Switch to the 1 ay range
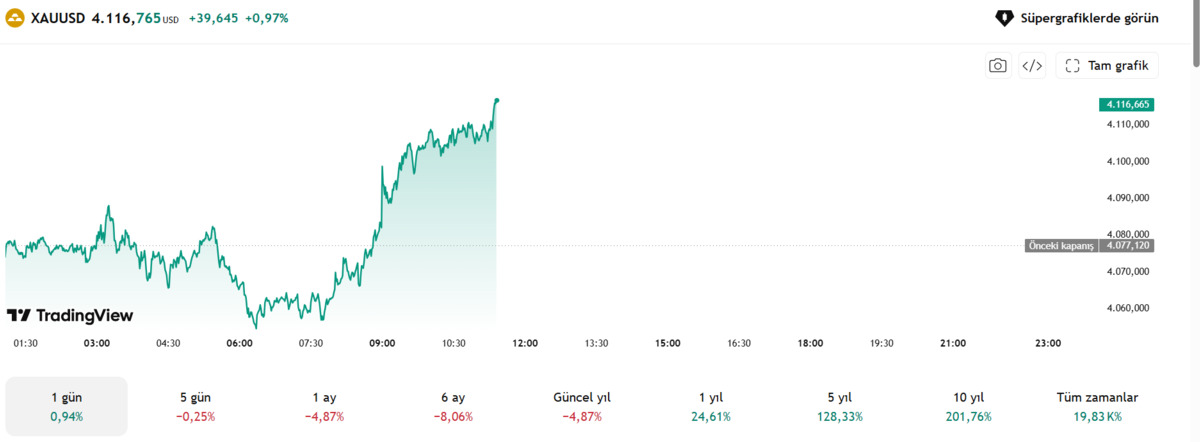Viewport: 1200px width, 442px height. (324, 406)
